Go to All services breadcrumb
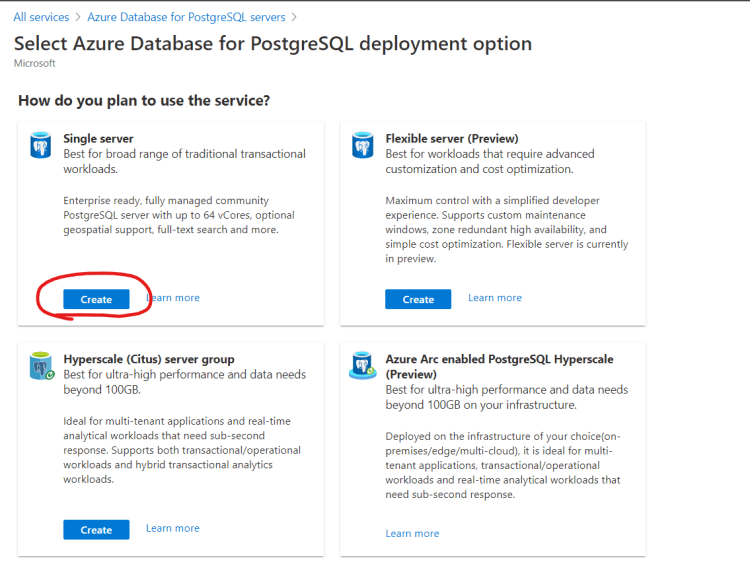Viewport: 750px width, 566px height. (41, 17)
